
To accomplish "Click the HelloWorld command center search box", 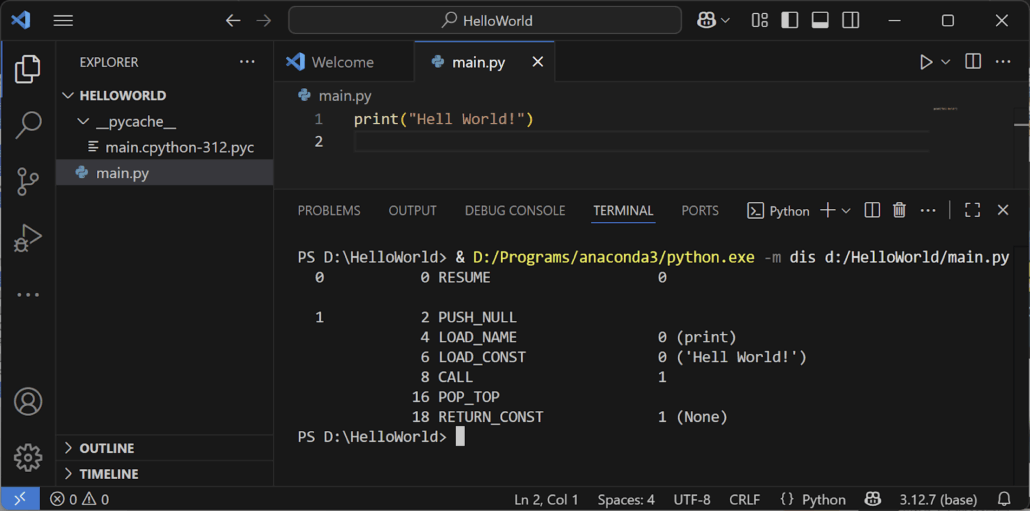I will point(485,20).
